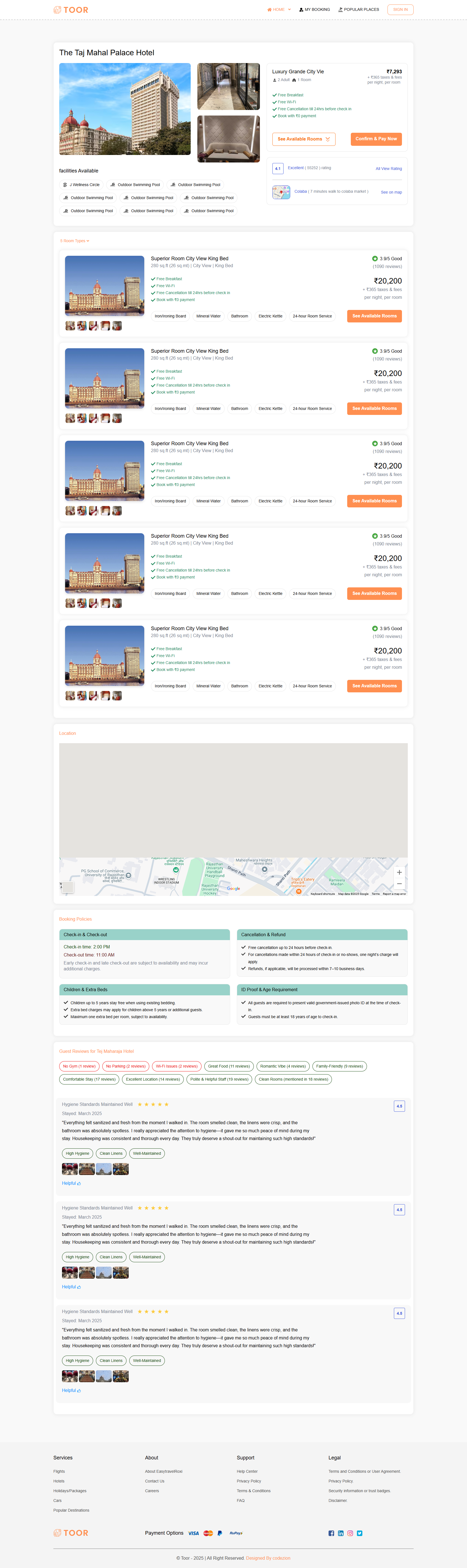Open the Colaba location link
The image size is (467, 1568).
point(301,191)
